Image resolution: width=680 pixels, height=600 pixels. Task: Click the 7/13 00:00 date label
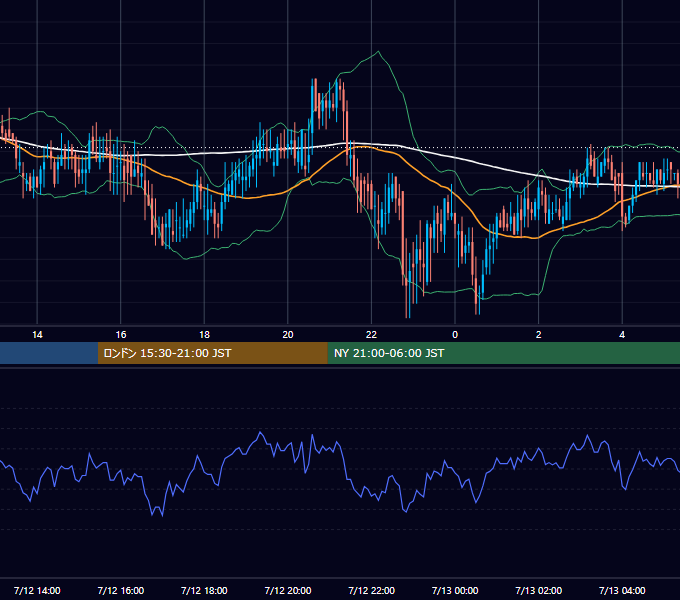tap(455, 590)
